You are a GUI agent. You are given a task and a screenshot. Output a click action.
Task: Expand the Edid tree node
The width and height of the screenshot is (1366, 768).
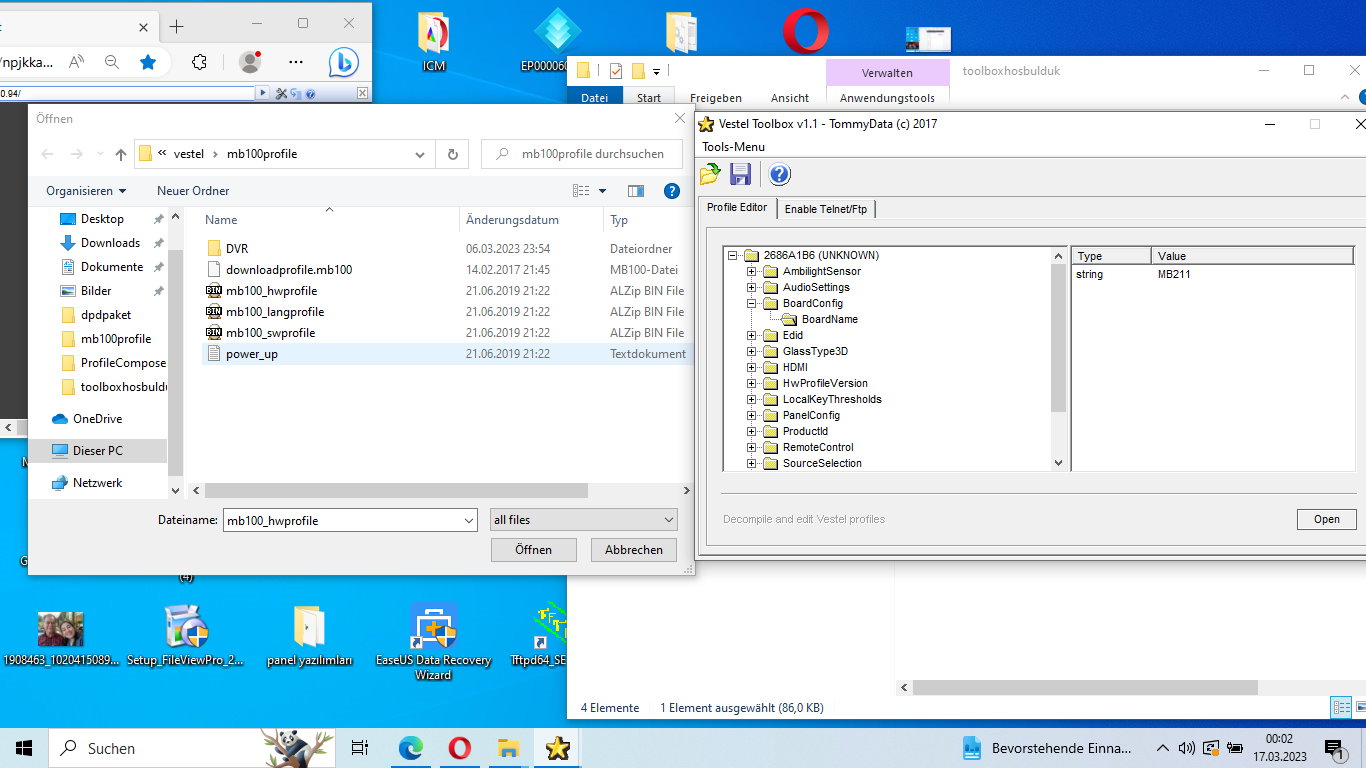coord(751,335)
